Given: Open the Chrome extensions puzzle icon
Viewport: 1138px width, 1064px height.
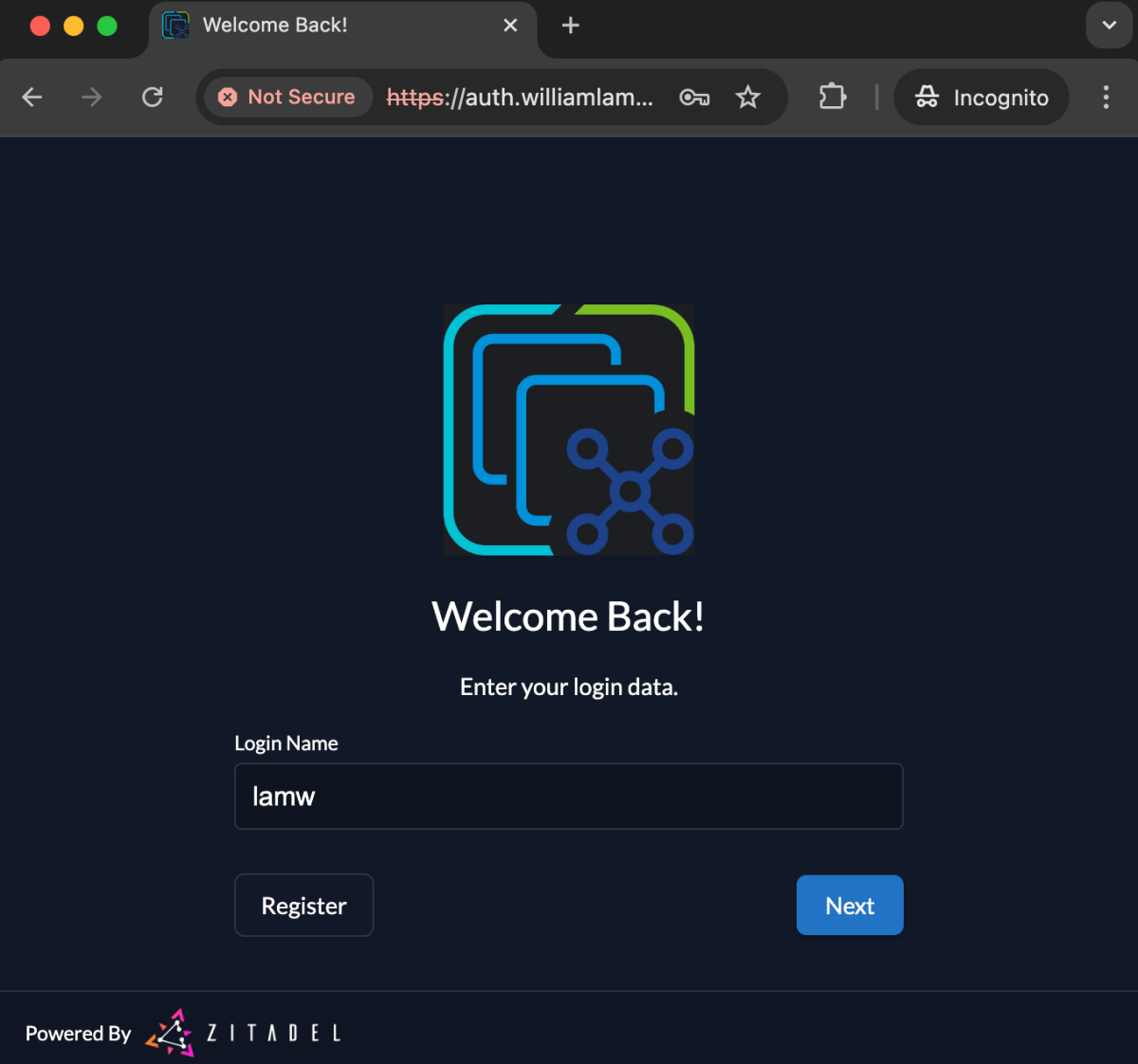Looking at the screenshot, I should pyautogui.click(x=832, y=97).
